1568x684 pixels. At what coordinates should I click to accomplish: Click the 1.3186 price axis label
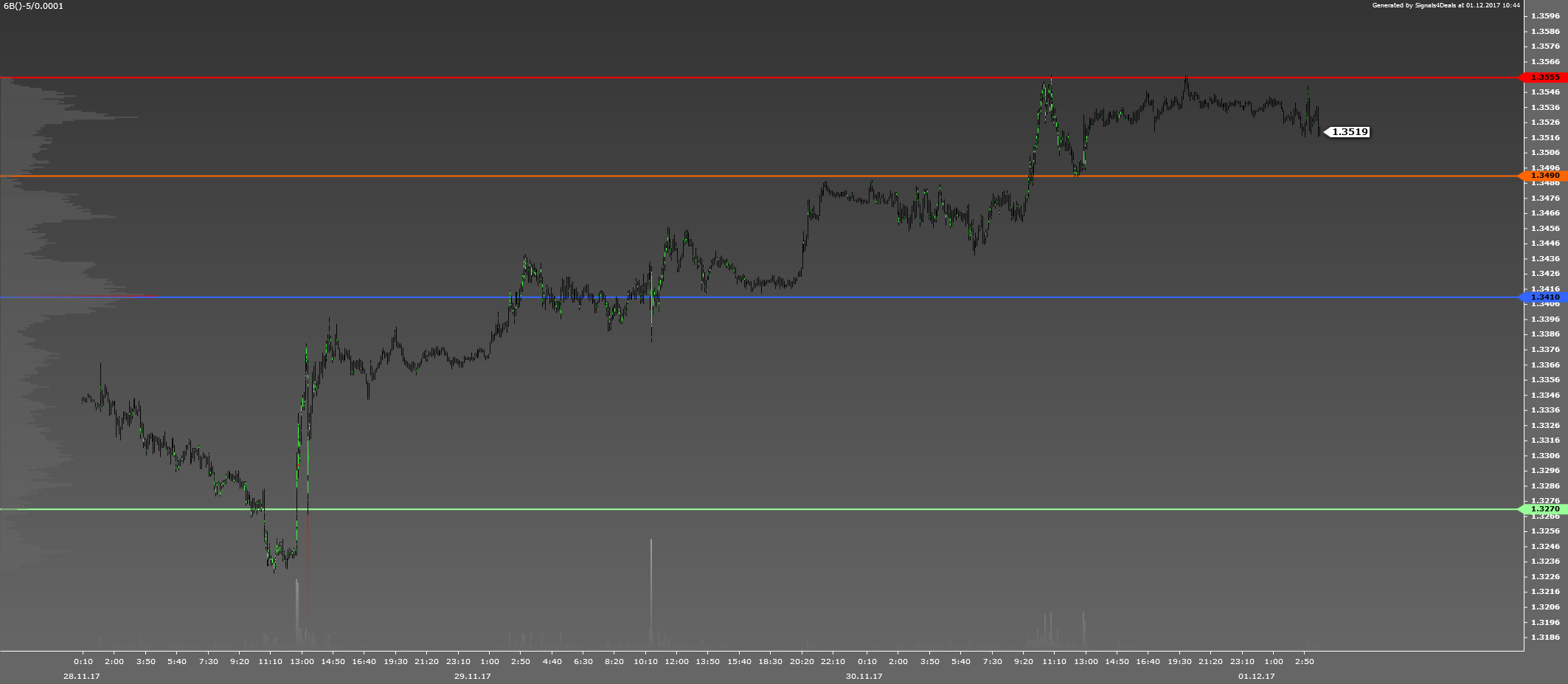pyautogui.click(x=1545, y=637)
